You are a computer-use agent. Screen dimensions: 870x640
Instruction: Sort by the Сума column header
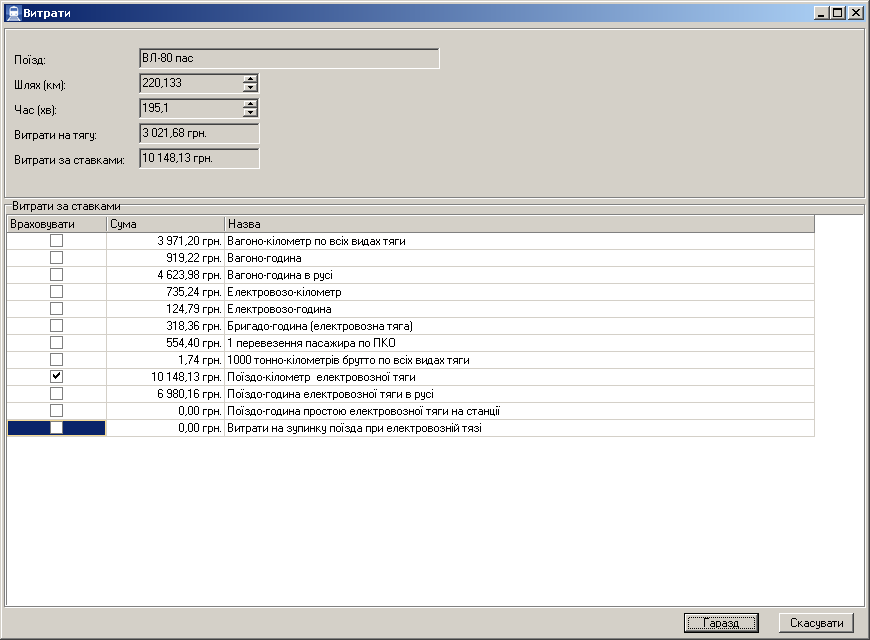pyautogui.click(x=165, y=224)
